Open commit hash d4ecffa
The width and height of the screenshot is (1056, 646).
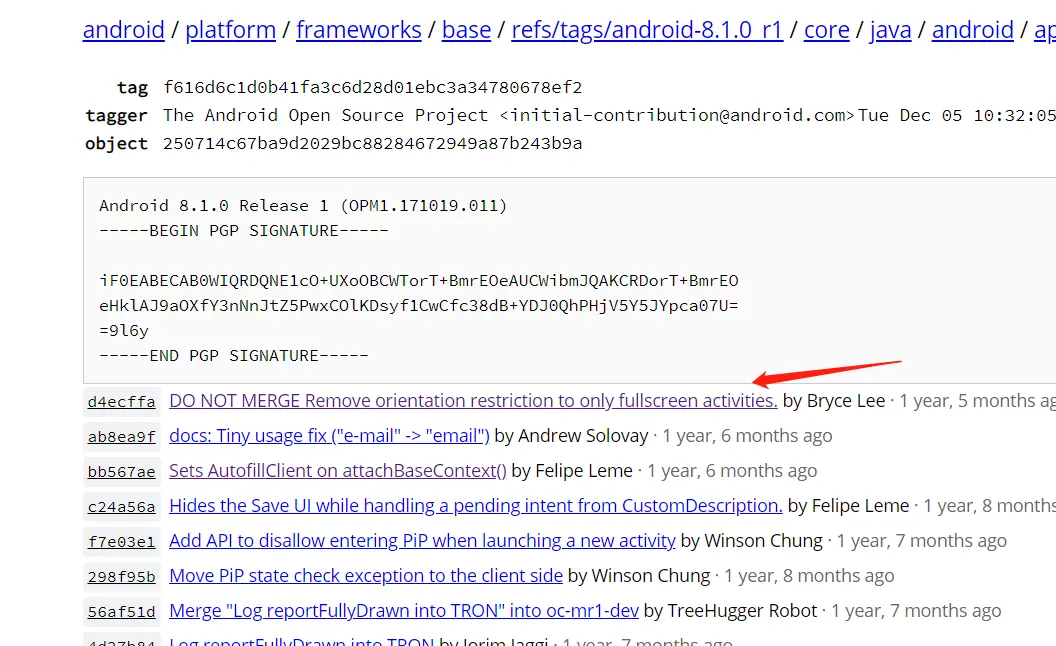(x=121, y=401)
